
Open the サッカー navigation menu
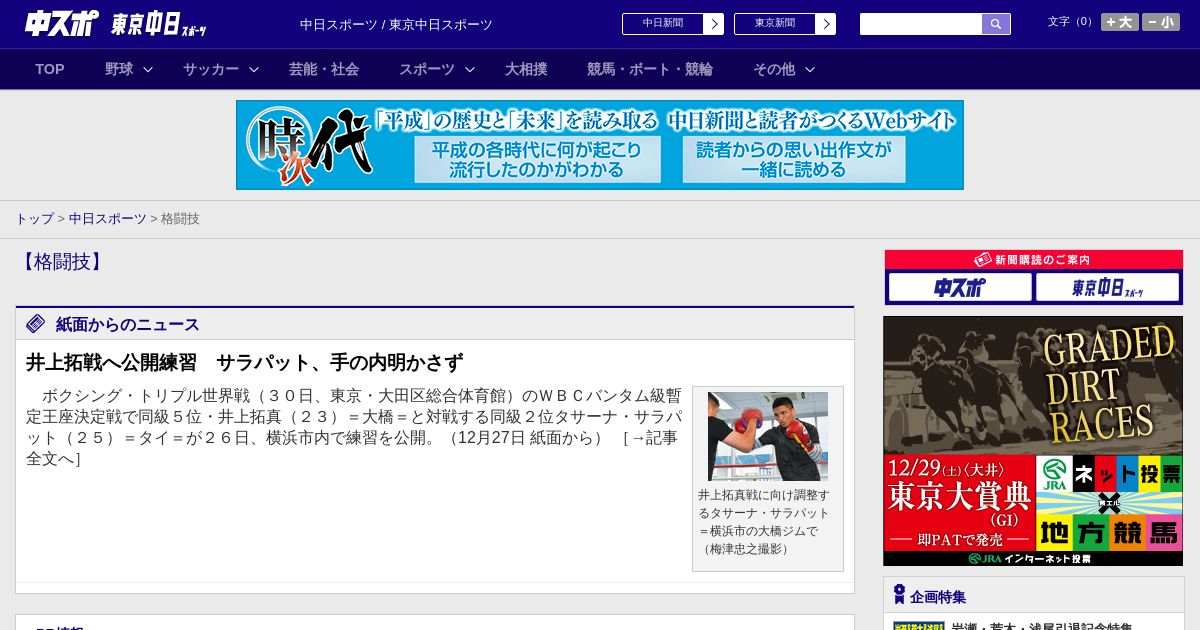(x=211, y=69)
